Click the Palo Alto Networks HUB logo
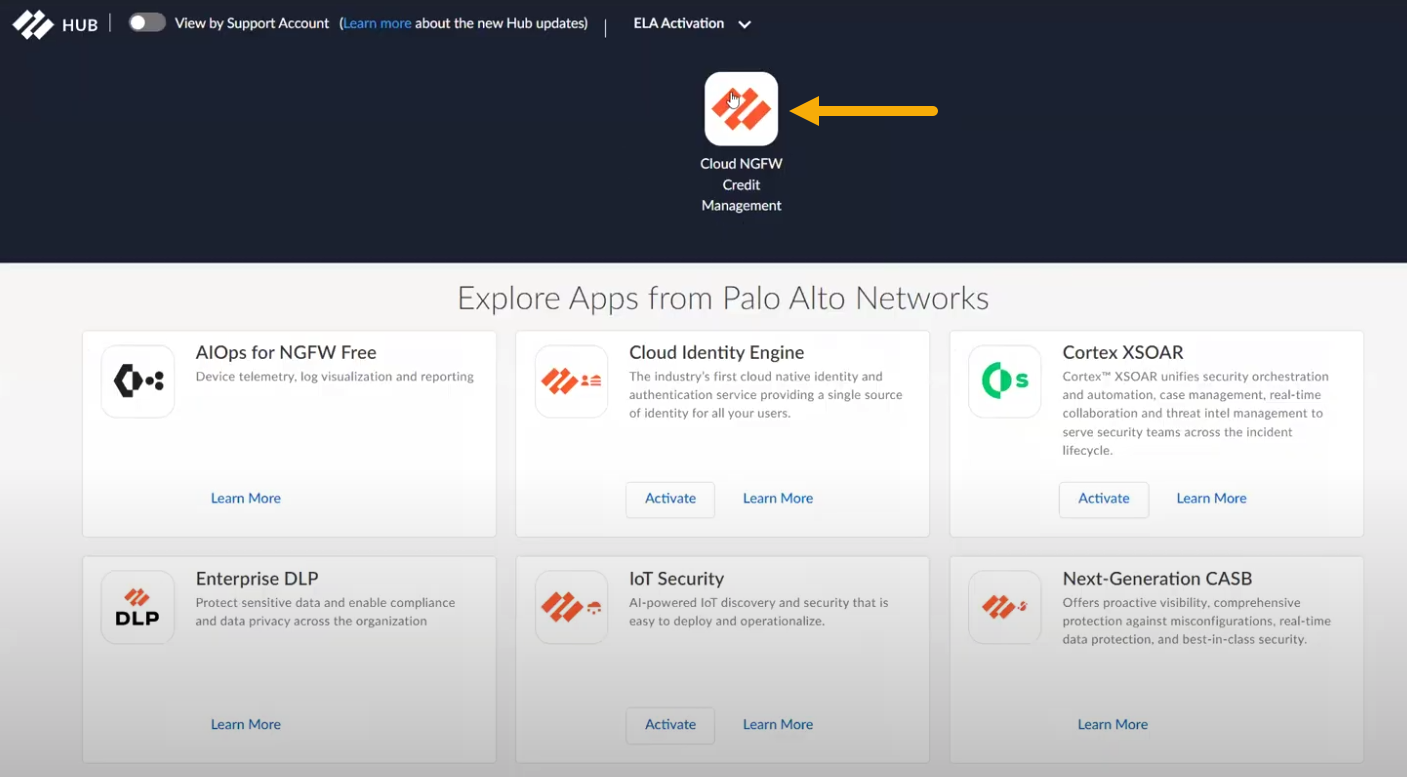The height and width of the screenshot is (777, 1407). click(55, 24)
